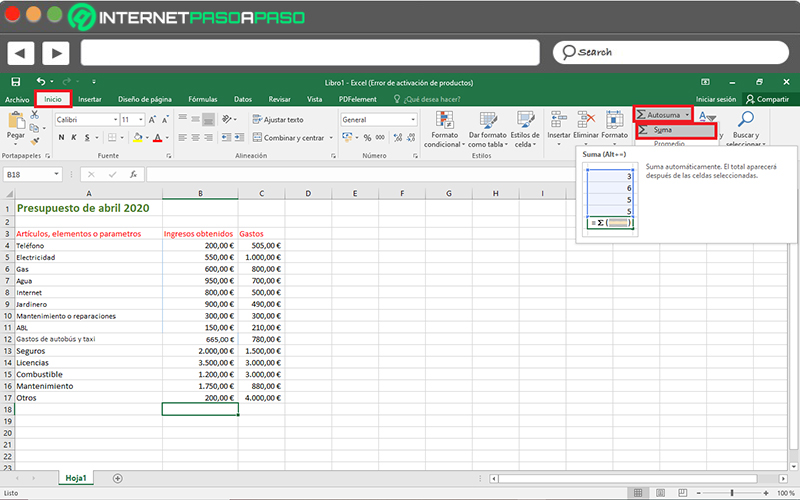The height and width of the screenshot is (500, 800).
Task: Align text to middle of cell
Action: [x=195, y=119]
